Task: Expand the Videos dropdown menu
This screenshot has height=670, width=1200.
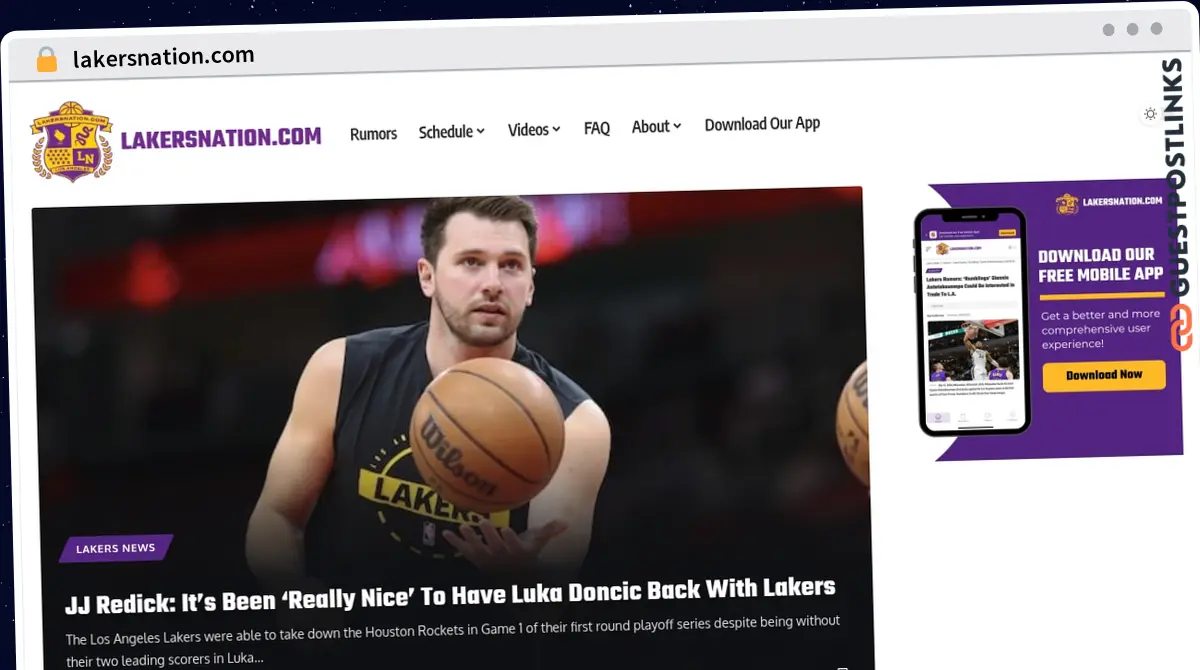Action: 533,129
